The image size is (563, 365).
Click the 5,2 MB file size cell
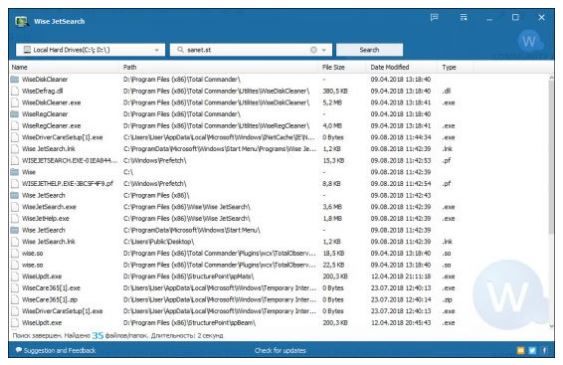click(332, 103)
